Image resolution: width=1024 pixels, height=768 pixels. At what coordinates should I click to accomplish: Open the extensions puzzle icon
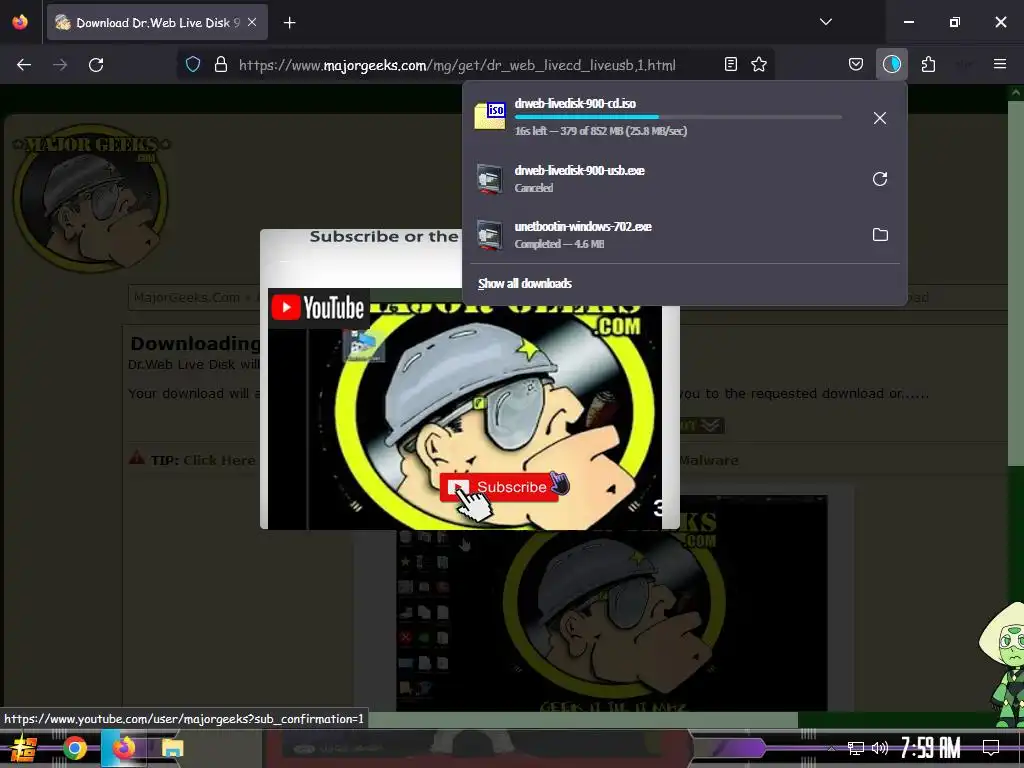click(928, 64)
